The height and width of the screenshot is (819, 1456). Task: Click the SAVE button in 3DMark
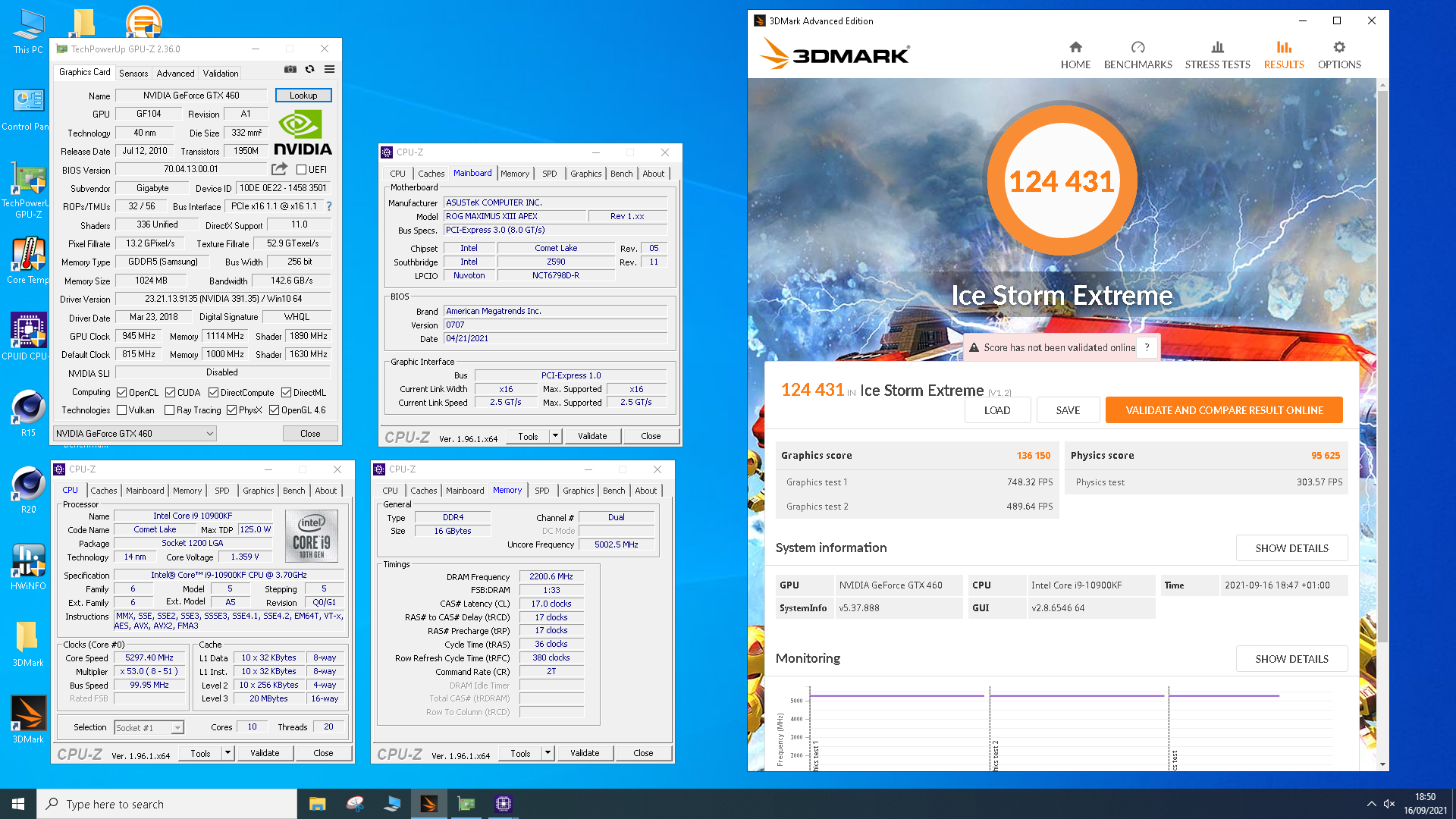1068,410
